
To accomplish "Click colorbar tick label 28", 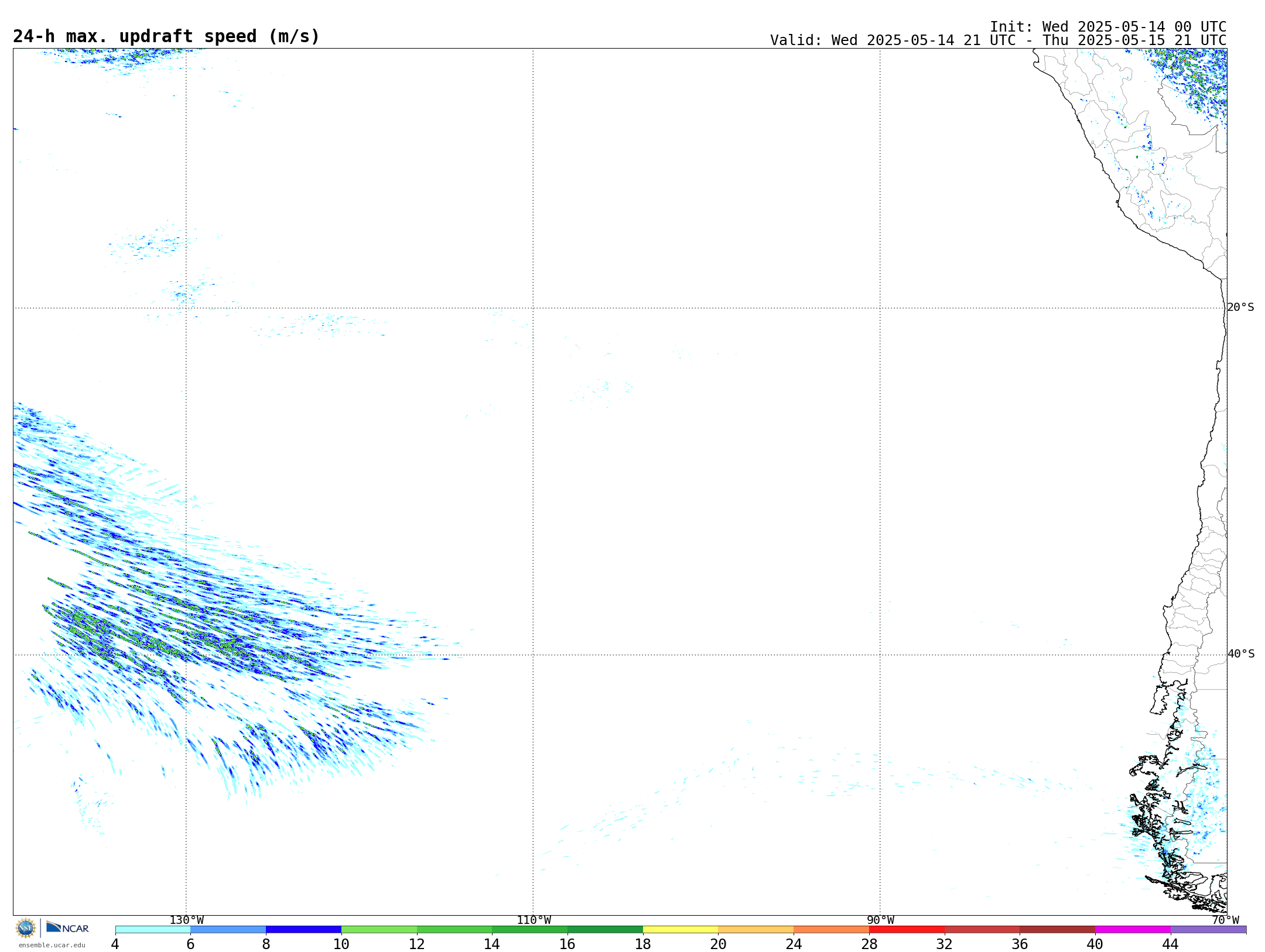I will click(869, 944).
